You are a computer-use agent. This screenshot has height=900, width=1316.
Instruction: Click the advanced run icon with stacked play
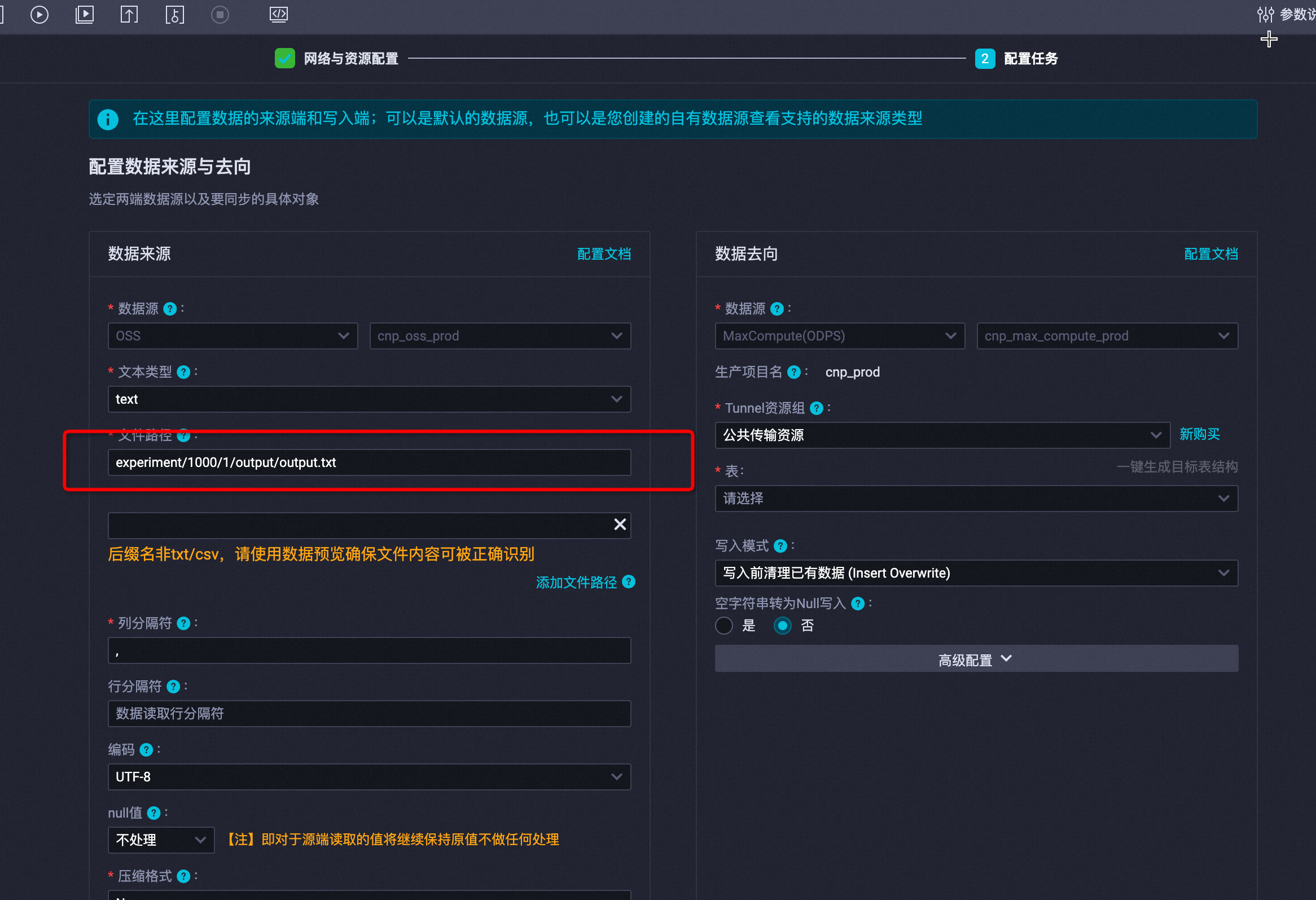(85, 14)
